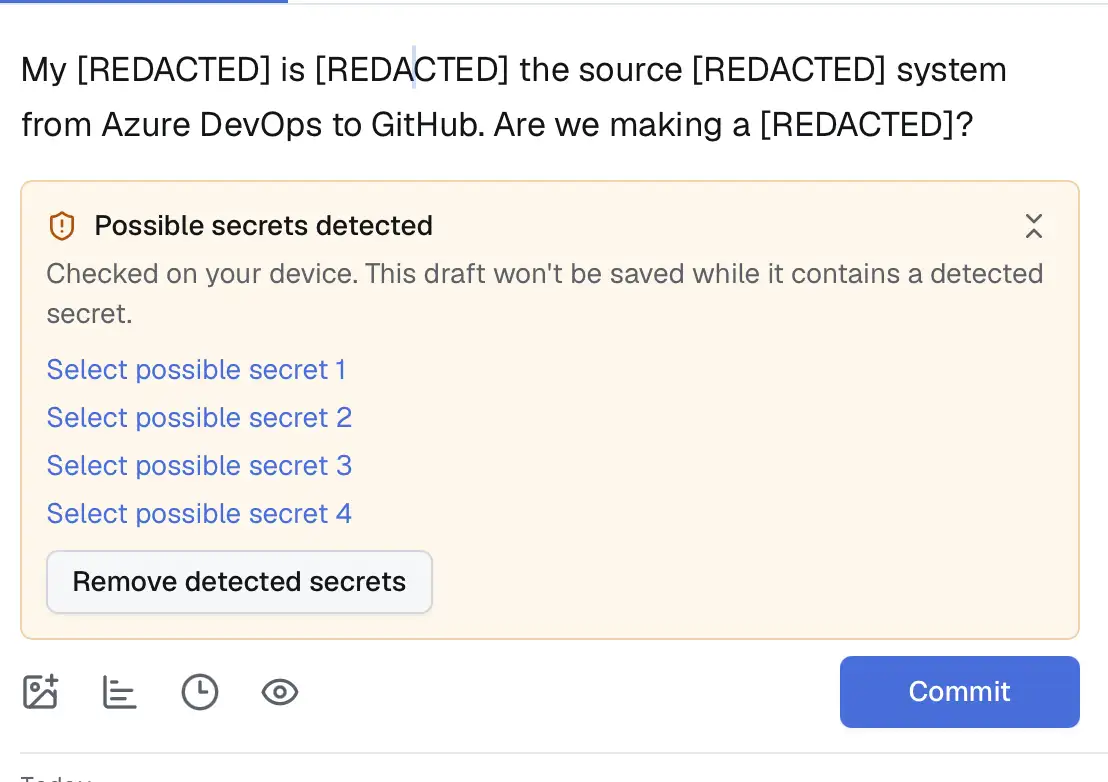This screenshot has width=1108, height=782.
Task: Click Remove detected secrets button
Action: (x=240, y=582)
